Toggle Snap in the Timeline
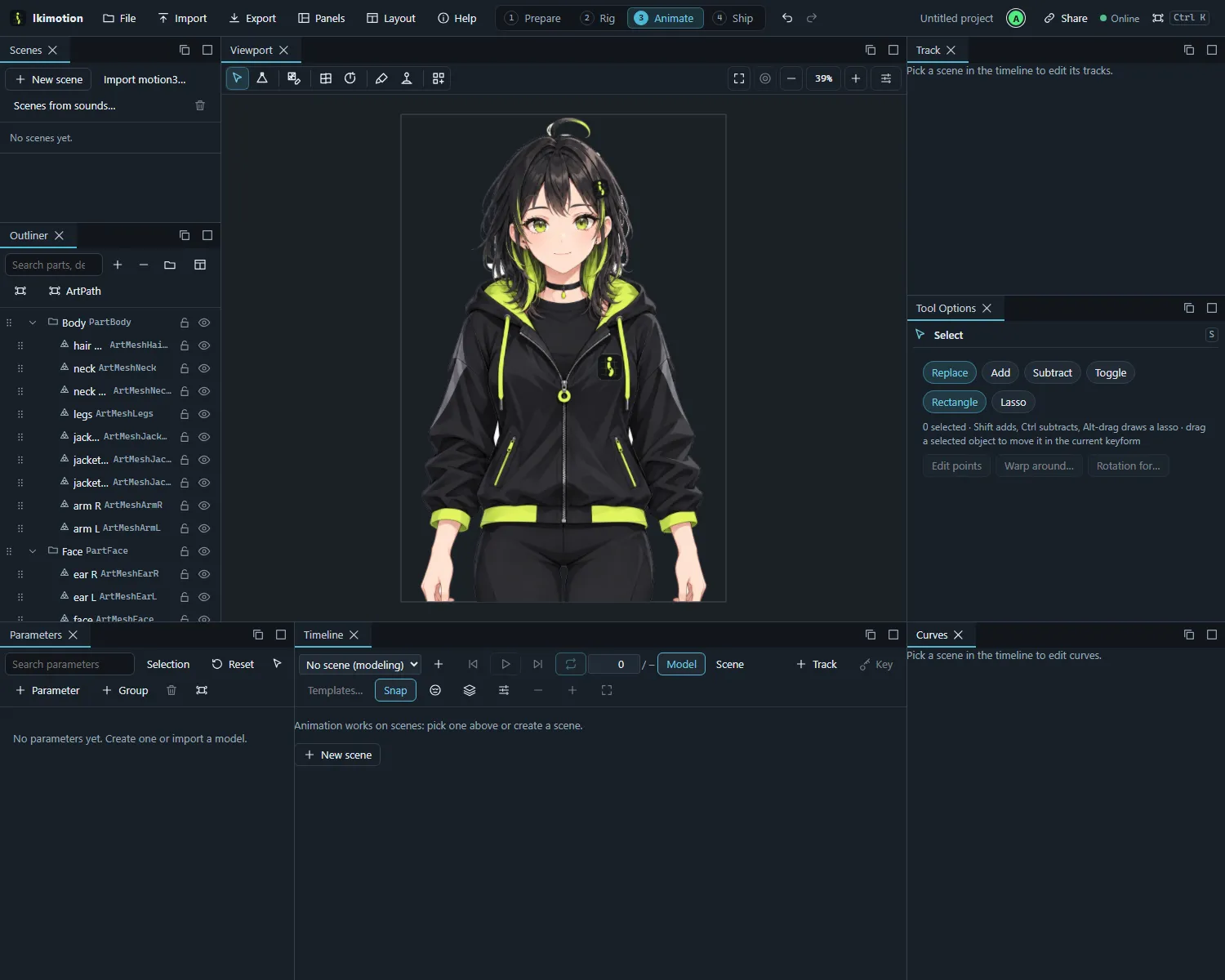 click(395, 690)
